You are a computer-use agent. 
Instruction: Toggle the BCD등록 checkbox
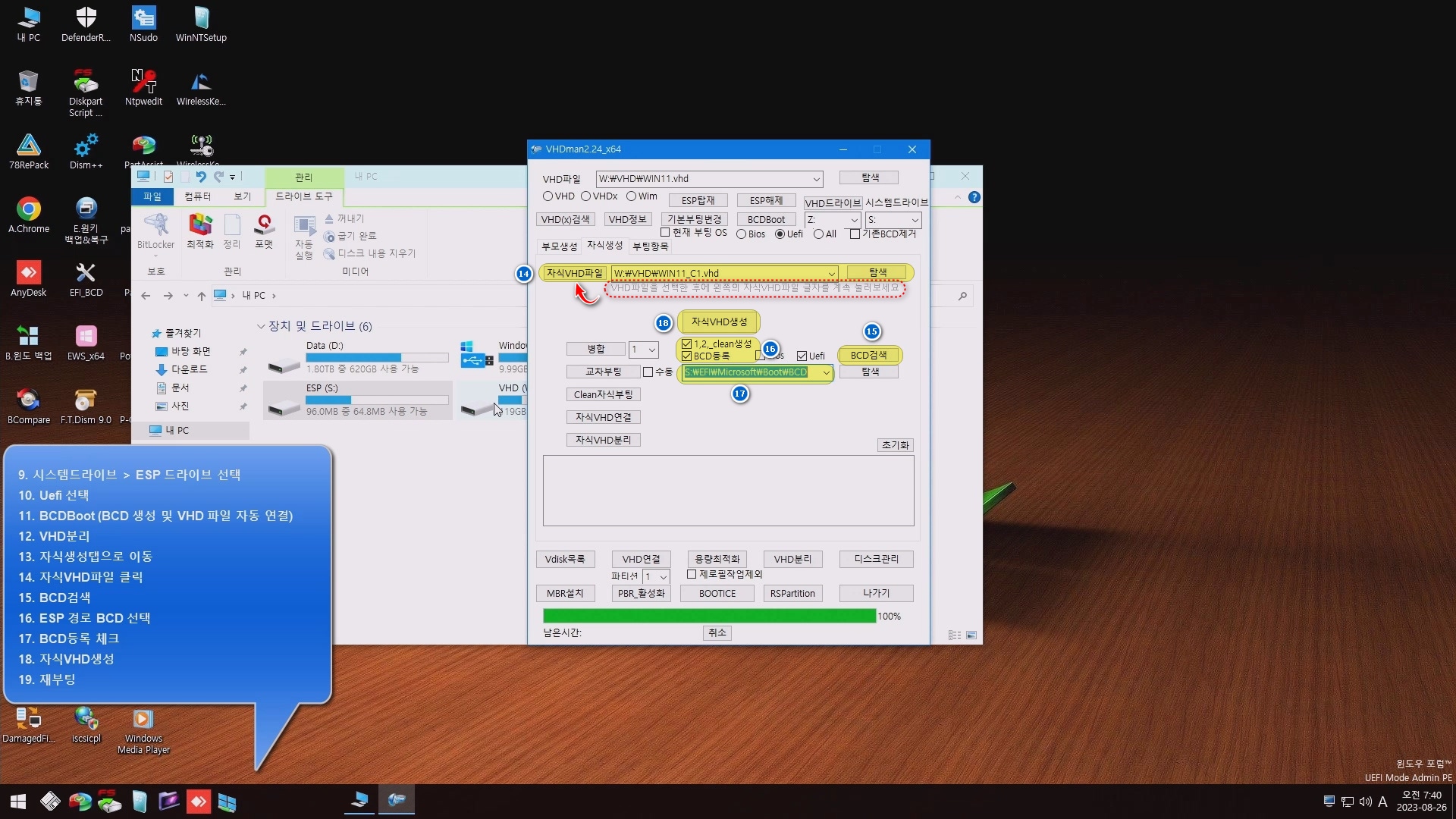pos(687,356)
